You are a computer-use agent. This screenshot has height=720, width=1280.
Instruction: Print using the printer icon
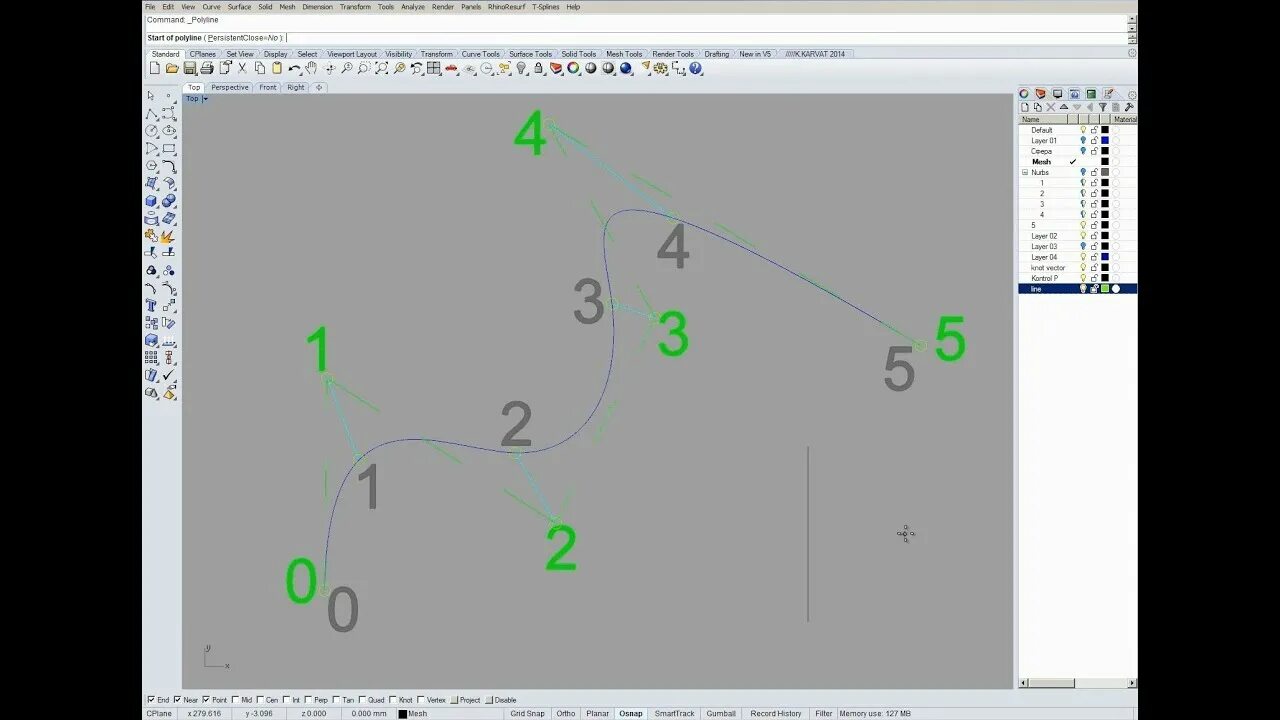(207, 68)
